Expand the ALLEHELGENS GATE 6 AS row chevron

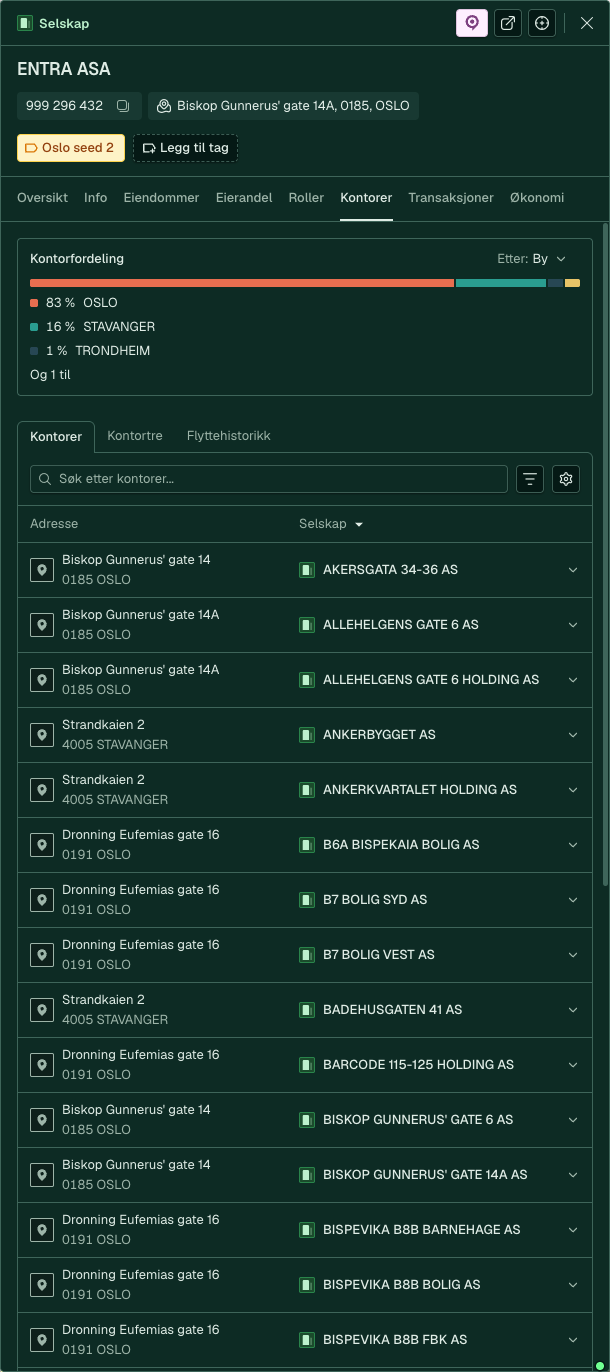click(573, 625)
